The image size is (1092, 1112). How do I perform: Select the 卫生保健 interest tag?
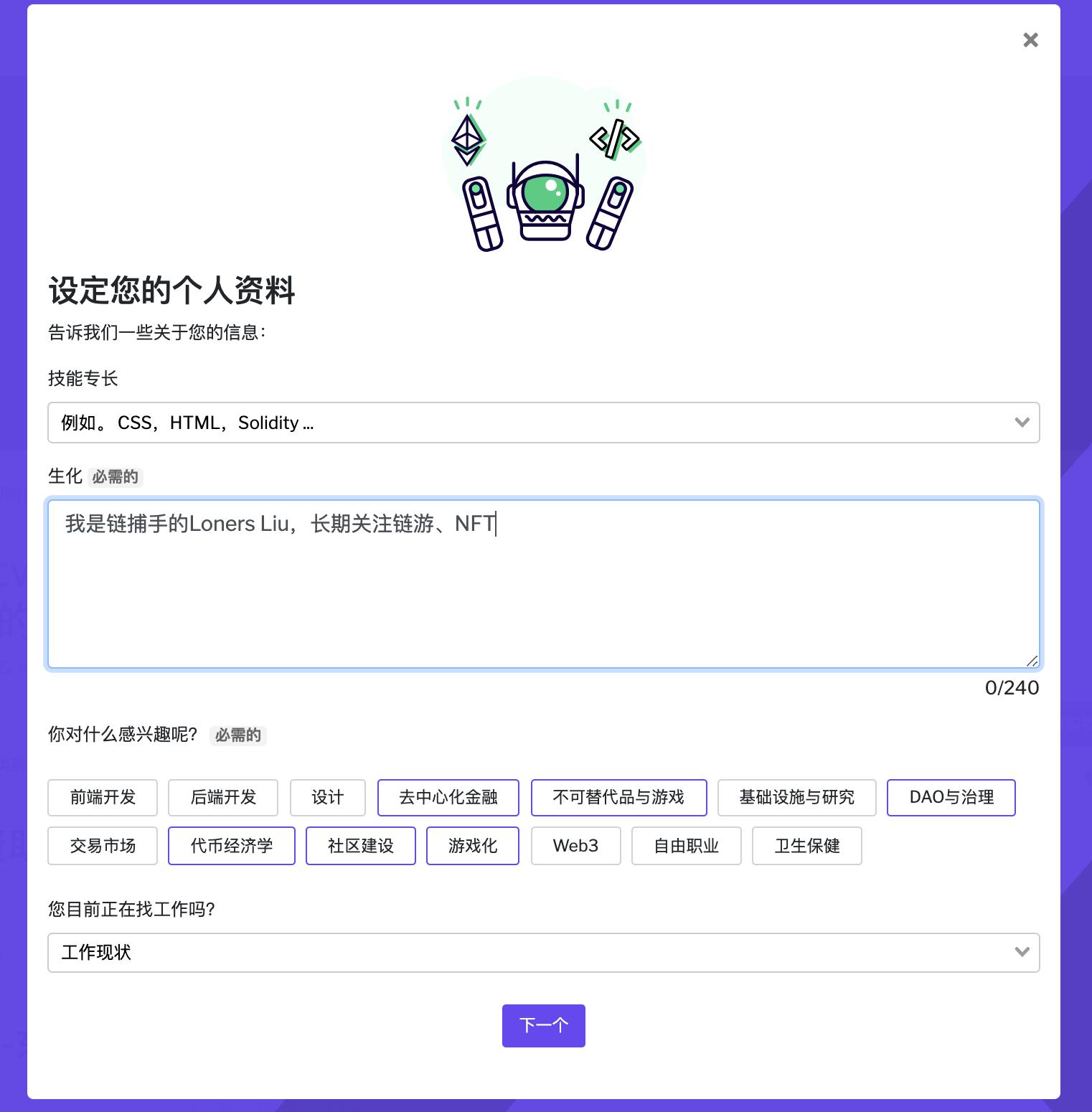tap(807, 846)
